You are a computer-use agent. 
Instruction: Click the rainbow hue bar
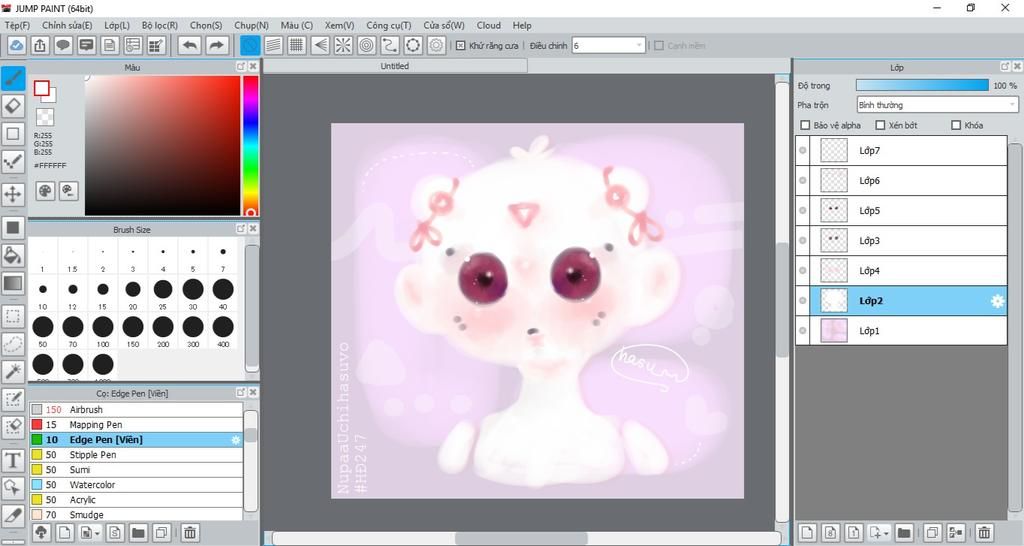coord(251,145)
